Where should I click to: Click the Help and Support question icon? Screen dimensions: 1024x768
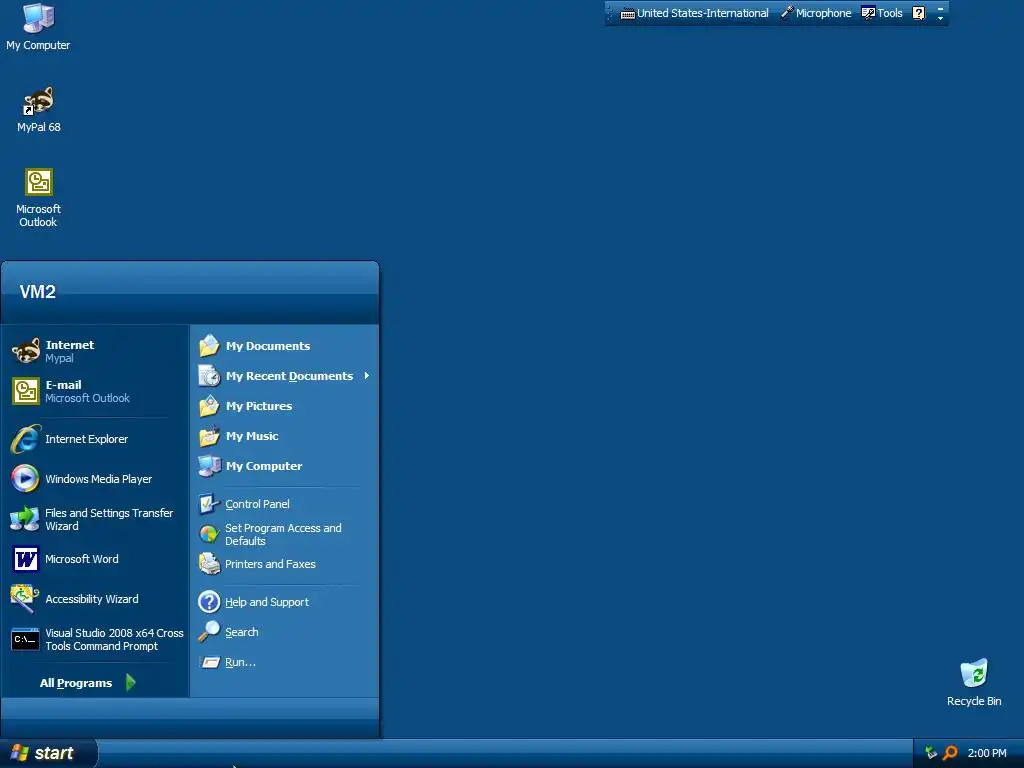[209, 601]
